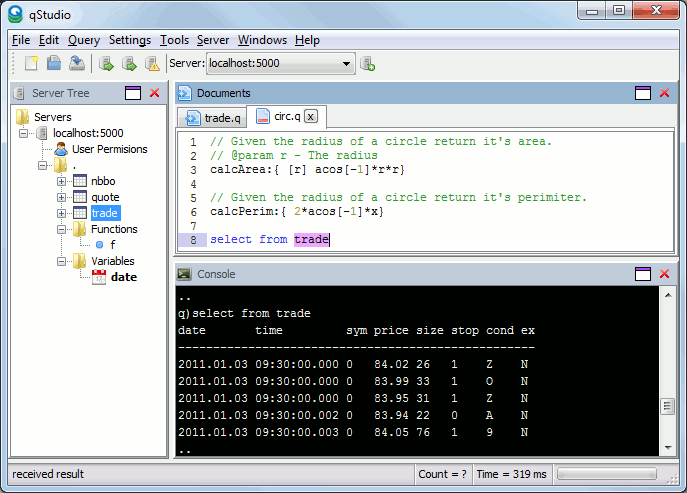Click line number 8 in the gutter
The height and width of the screenshot is (493, 687).
[x=193, y=240]
